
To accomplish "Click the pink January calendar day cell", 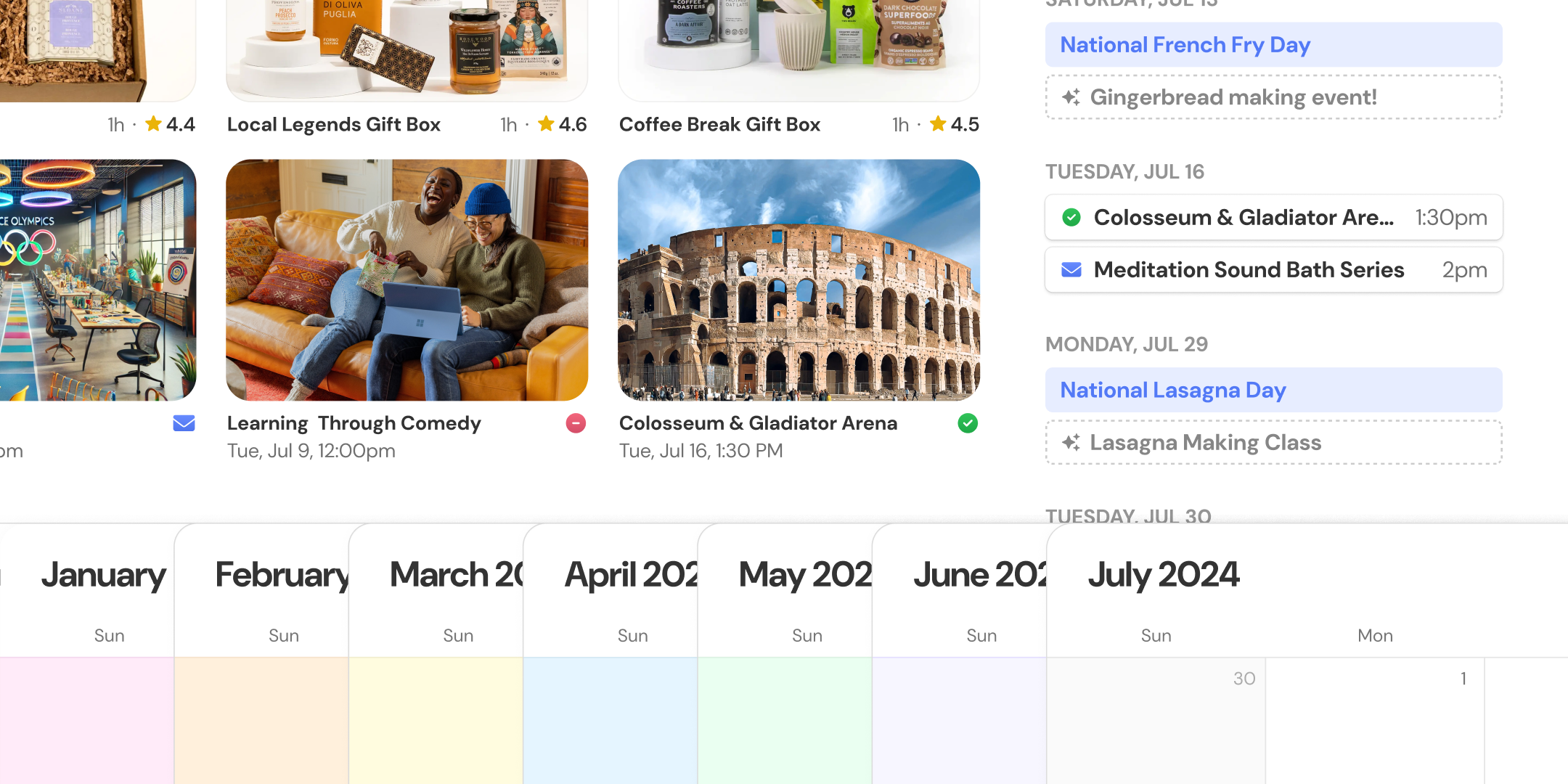I will coord(87,721).
